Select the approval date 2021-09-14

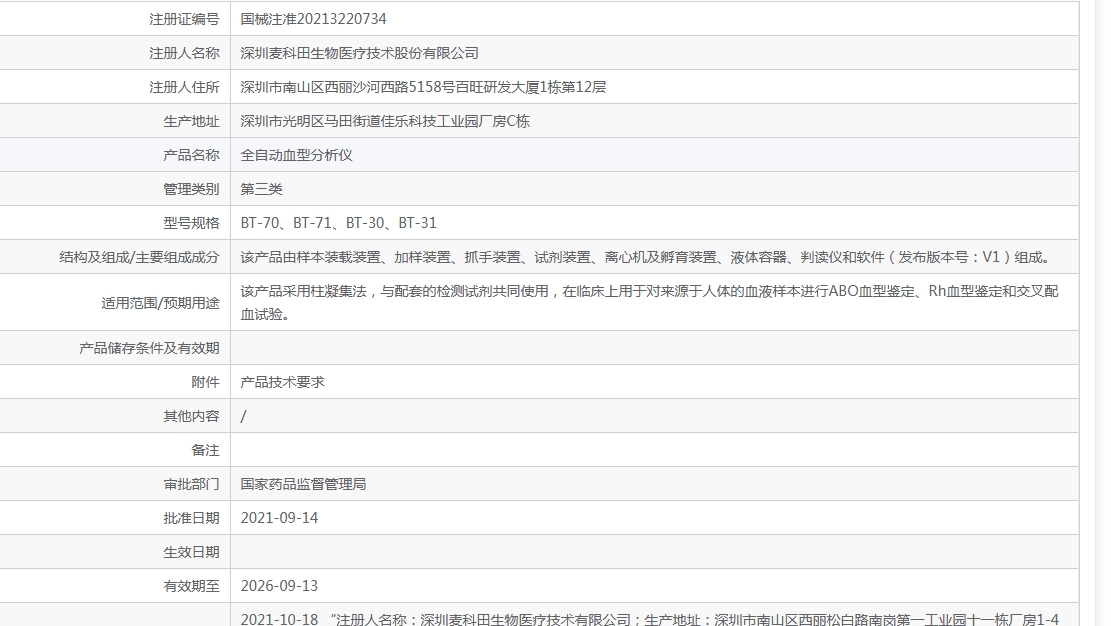point(279,518)
